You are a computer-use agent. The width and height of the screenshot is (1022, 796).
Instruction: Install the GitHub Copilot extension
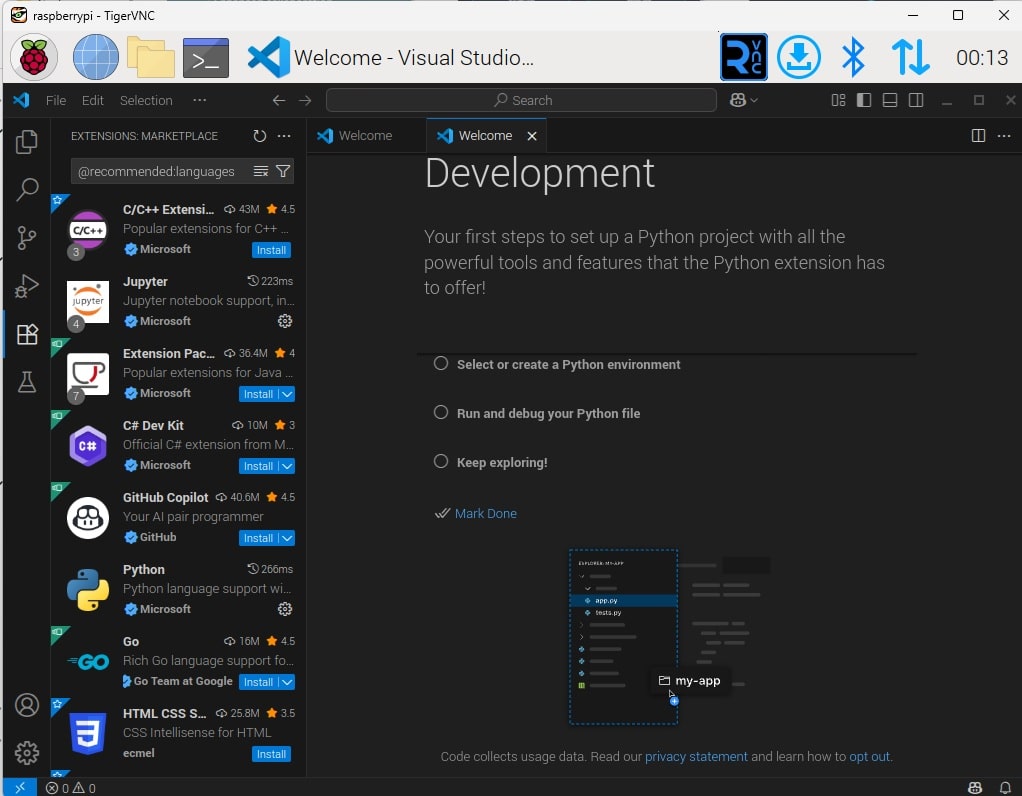[x=258, y=538]
